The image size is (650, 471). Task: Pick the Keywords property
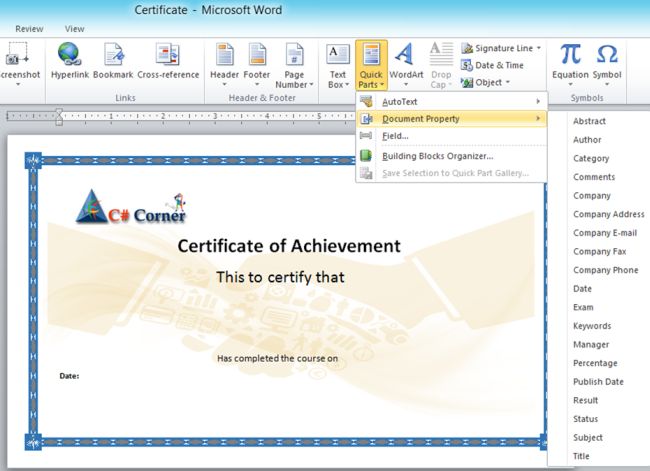coord(592,326)
